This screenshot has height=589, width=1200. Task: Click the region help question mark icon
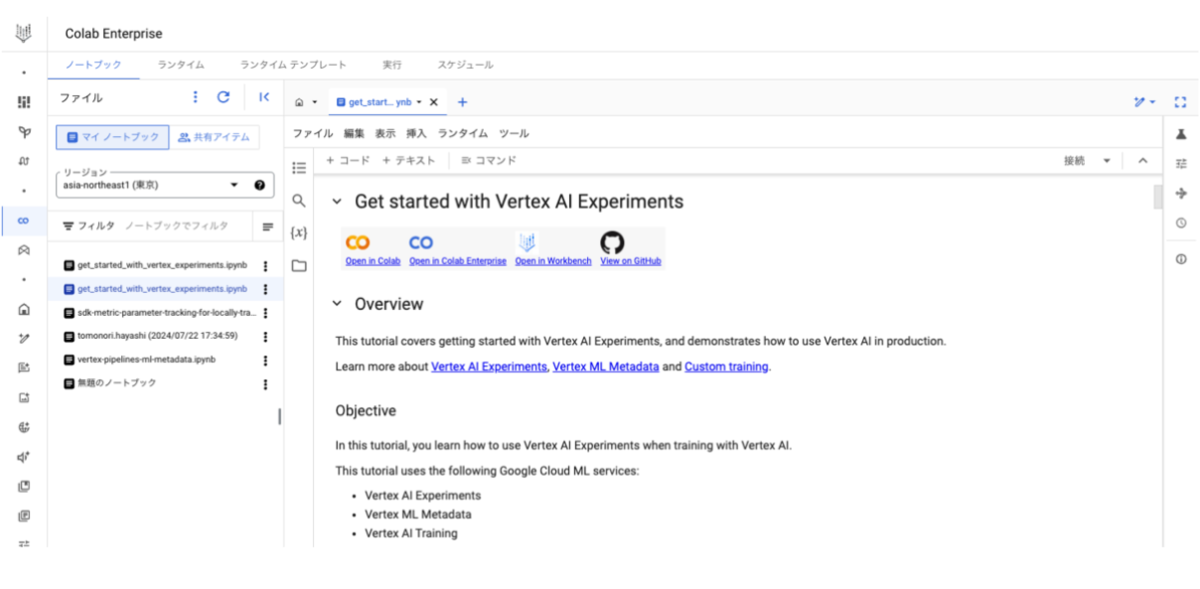click(259, 185)
